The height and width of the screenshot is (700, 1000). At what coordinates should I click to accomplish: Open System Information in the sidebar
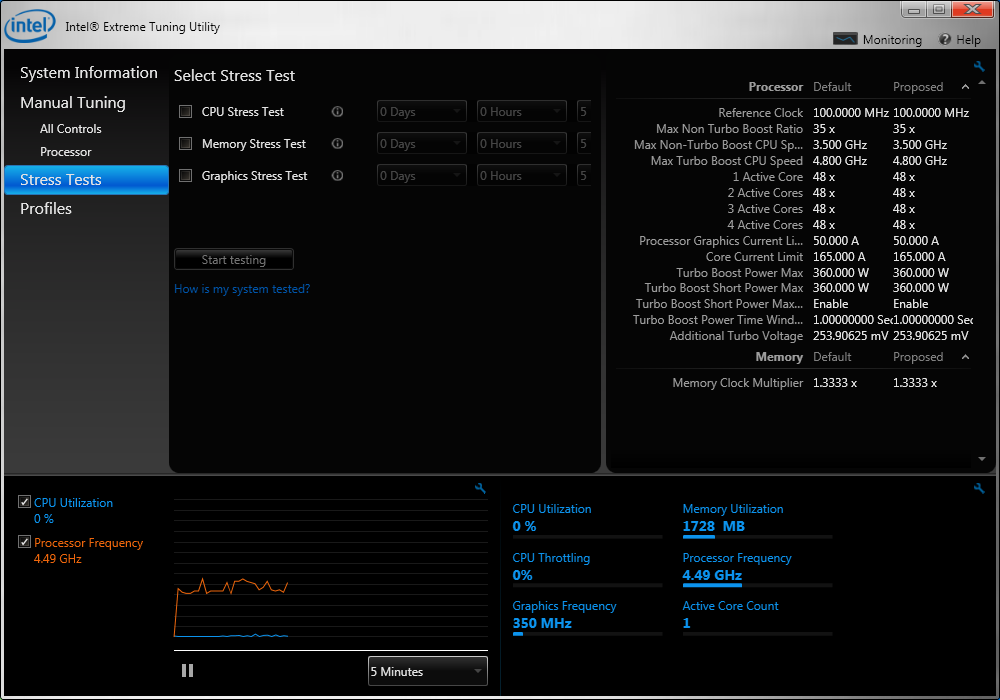(89, 73)
